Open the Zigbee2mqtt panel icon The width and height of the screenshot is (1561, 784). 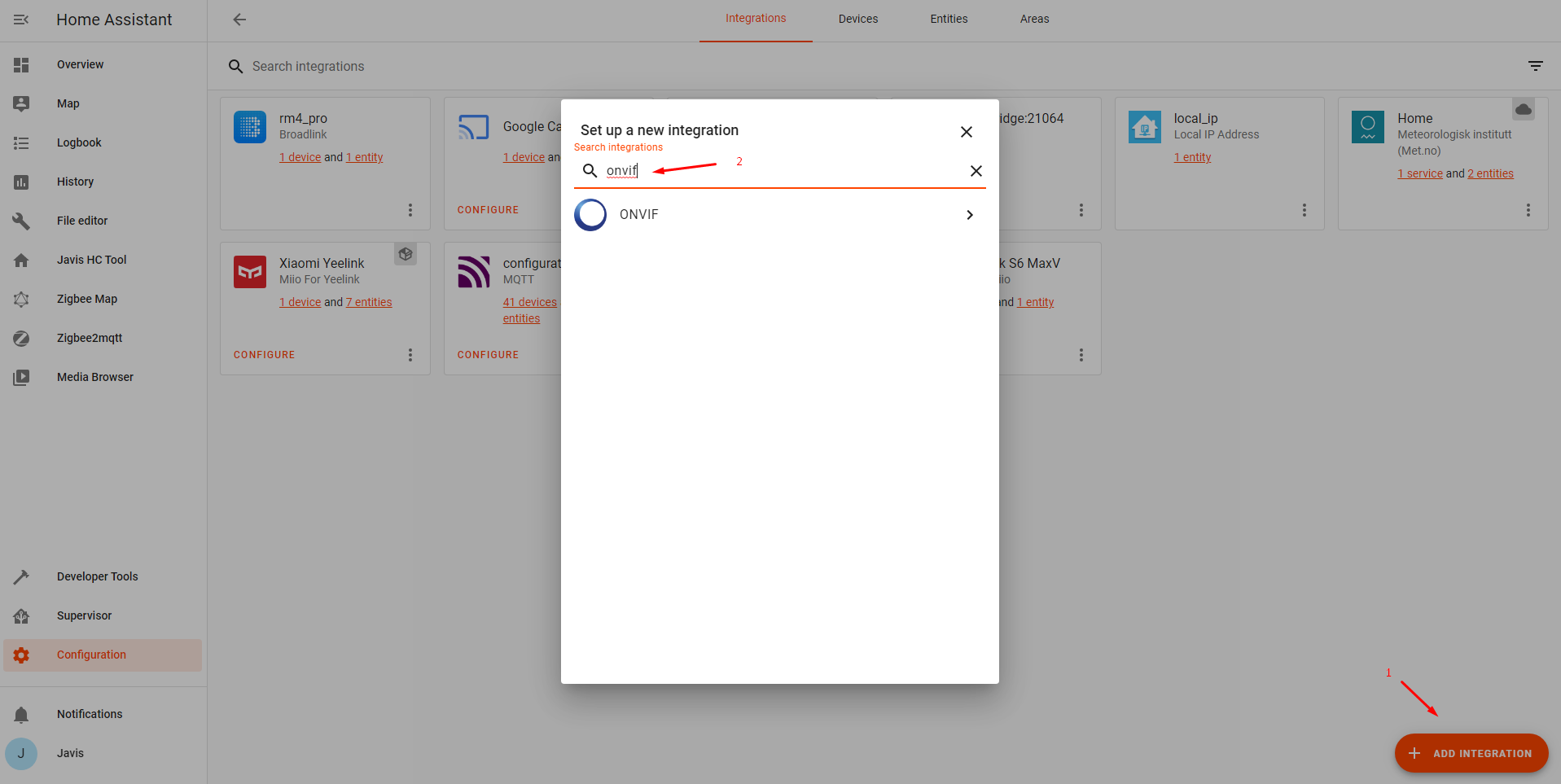tap(21, 338)
